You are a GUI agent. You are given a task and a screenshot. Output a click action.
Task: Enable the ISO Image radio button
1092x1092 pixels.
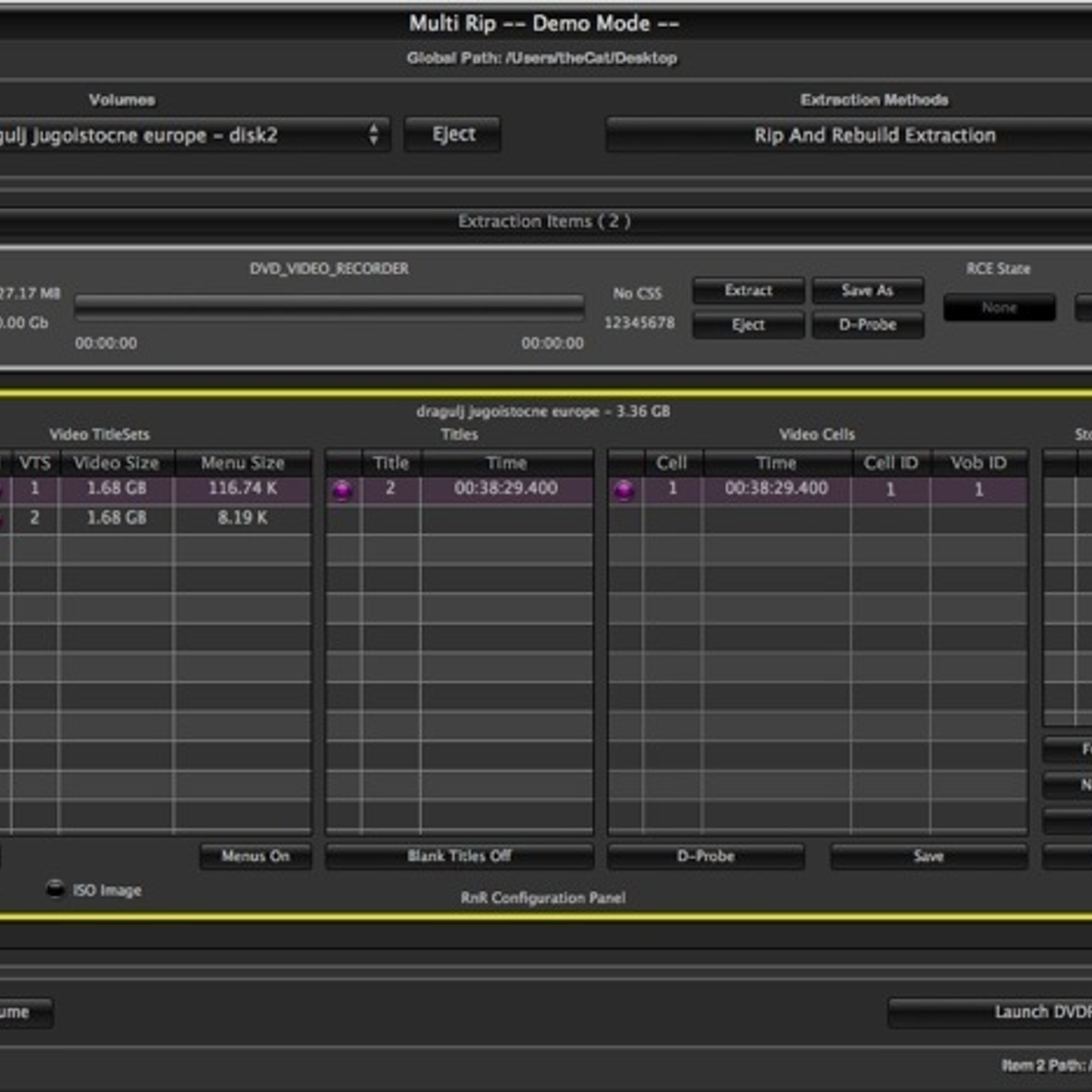tap(56, 889)
